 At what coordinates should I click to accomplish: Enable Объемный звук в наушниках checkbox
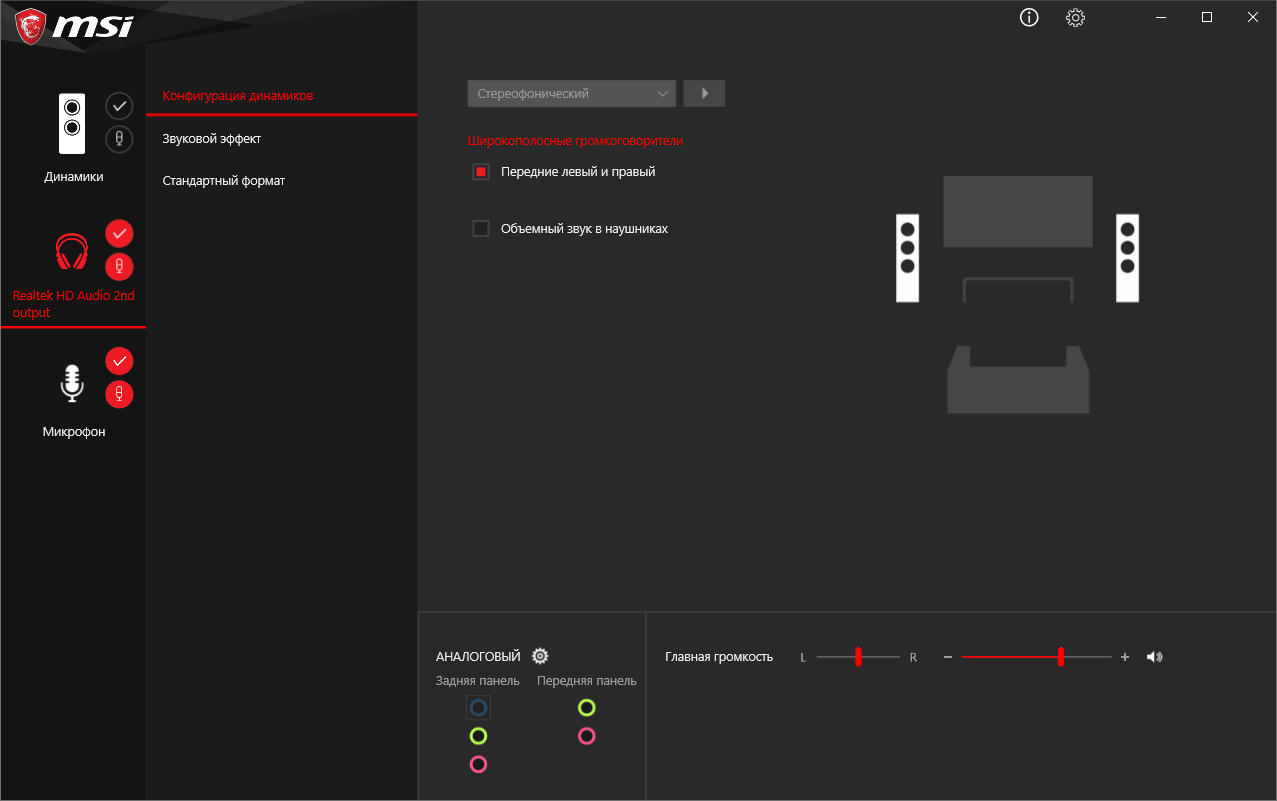(x=481, y=228)
